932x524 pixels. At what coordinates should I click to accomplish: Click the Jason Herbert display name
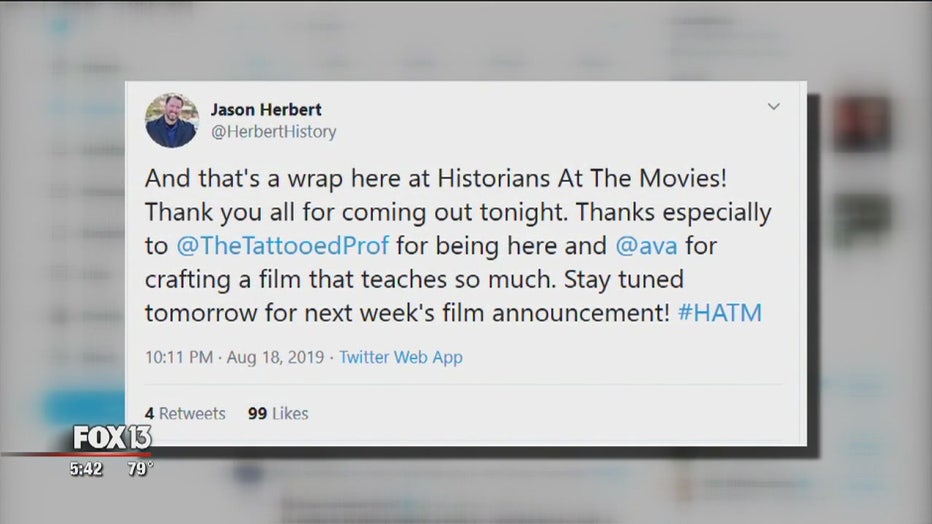pyautogui.click(x=266, y=110)
